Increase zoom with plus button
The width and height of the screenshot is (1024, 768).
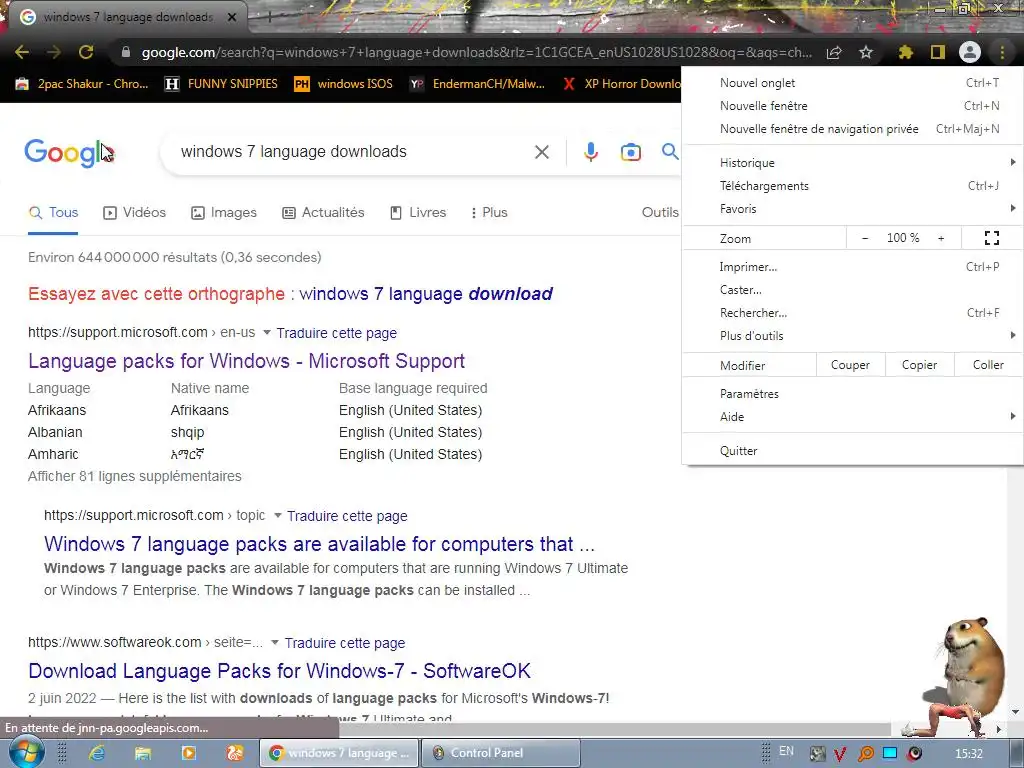click(941, 238)
